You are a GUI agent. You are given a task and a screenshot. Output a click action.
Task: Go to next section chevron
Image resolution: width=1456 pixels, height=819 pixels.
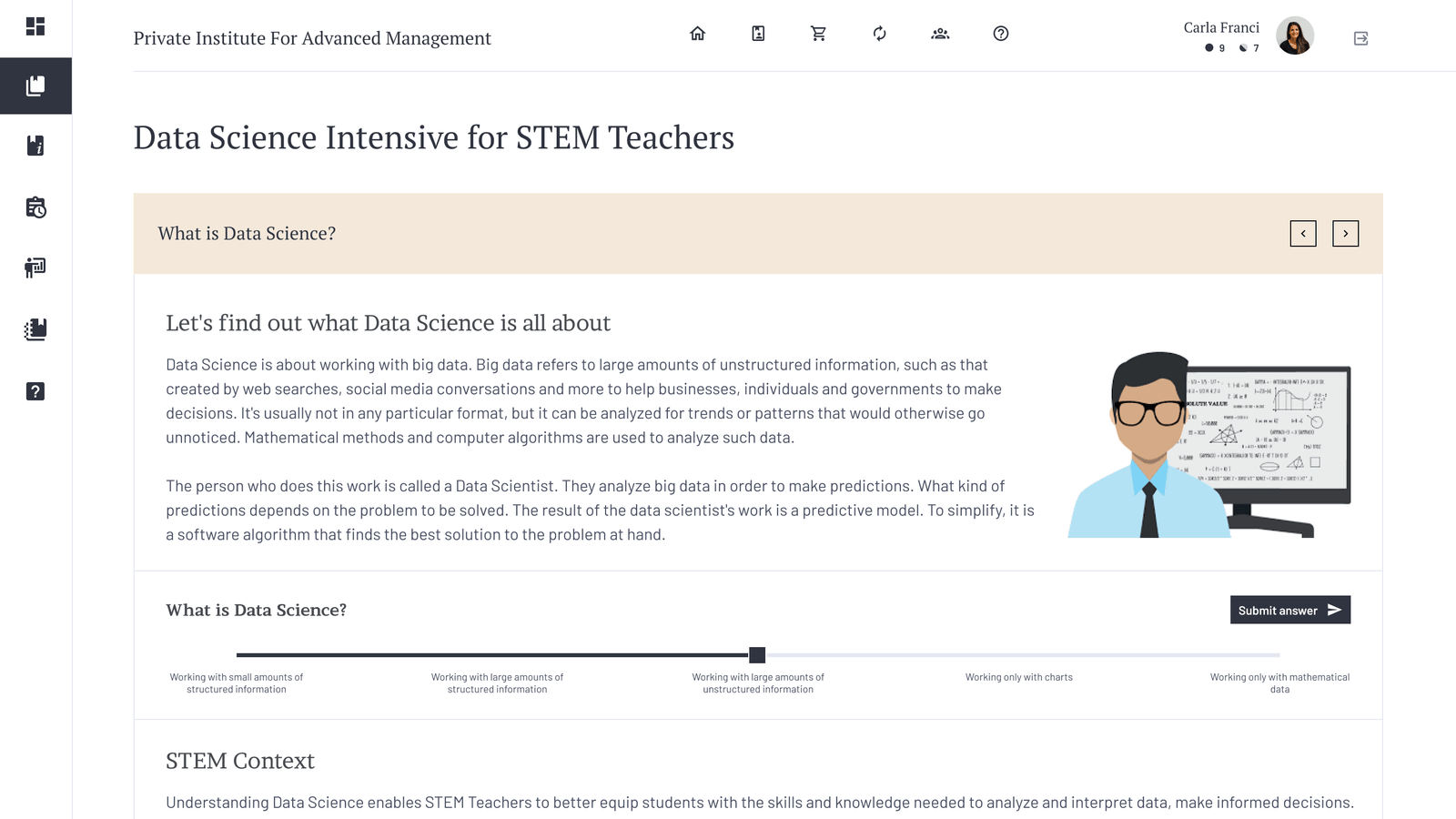(1345, 234)
